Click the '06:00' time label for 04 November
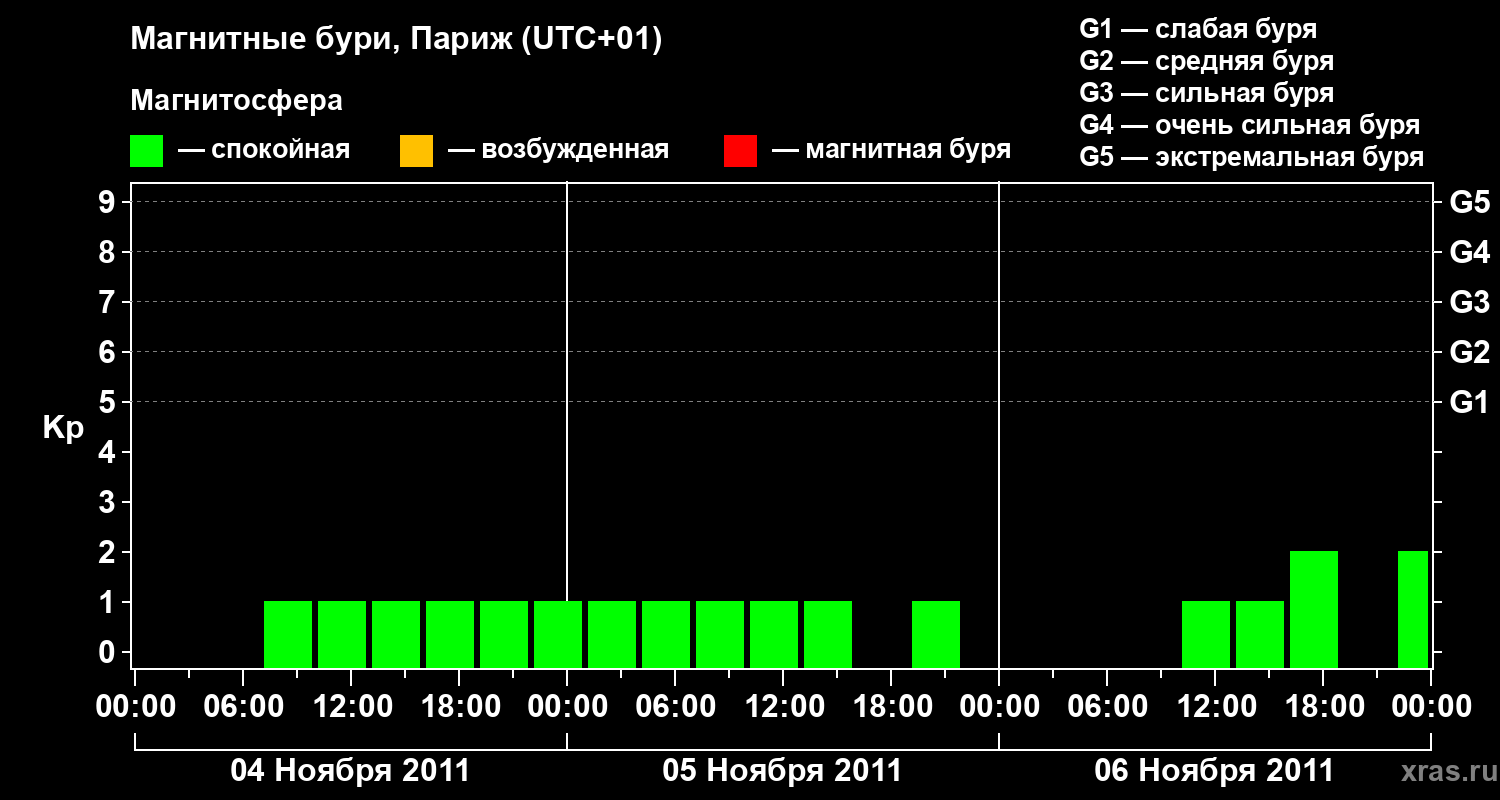This screenshot has height=800, width=1500. (x=243, y=707)
